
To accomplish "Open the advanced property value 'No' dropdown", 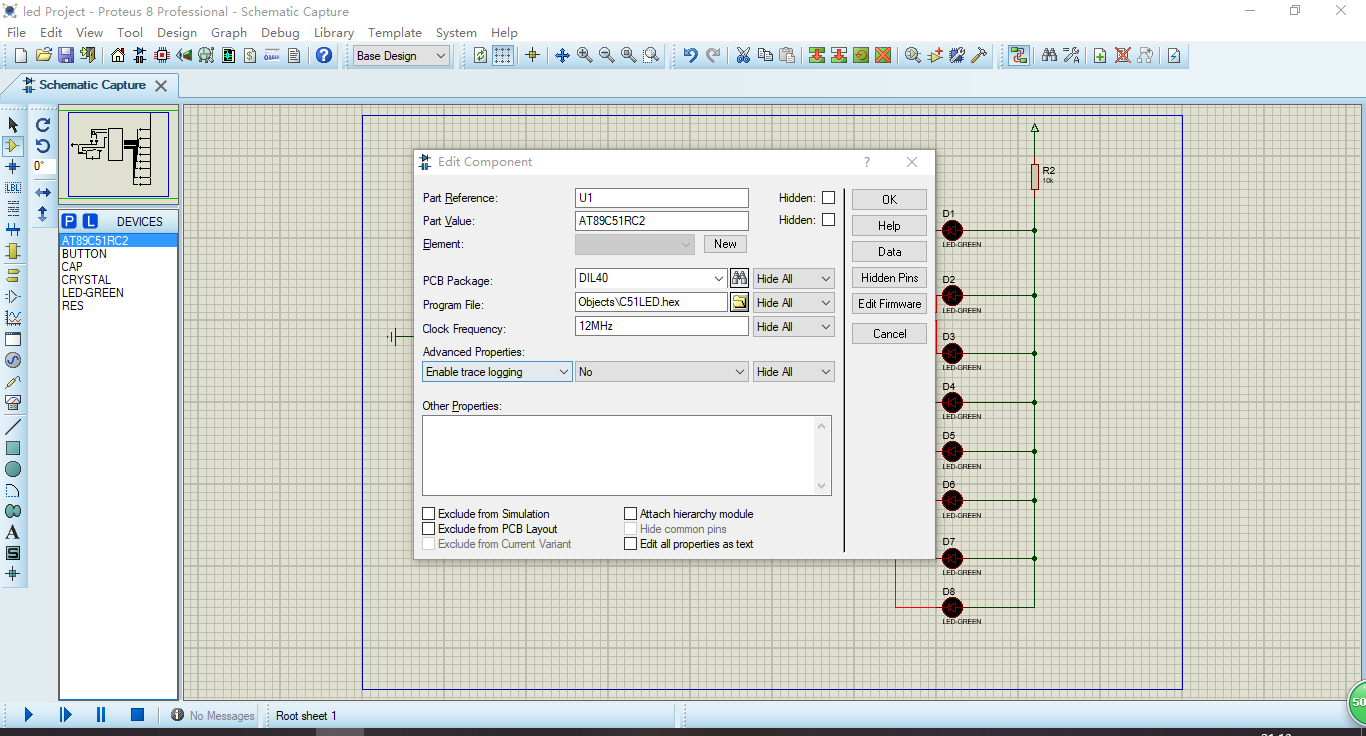I will tap(661, 372).
